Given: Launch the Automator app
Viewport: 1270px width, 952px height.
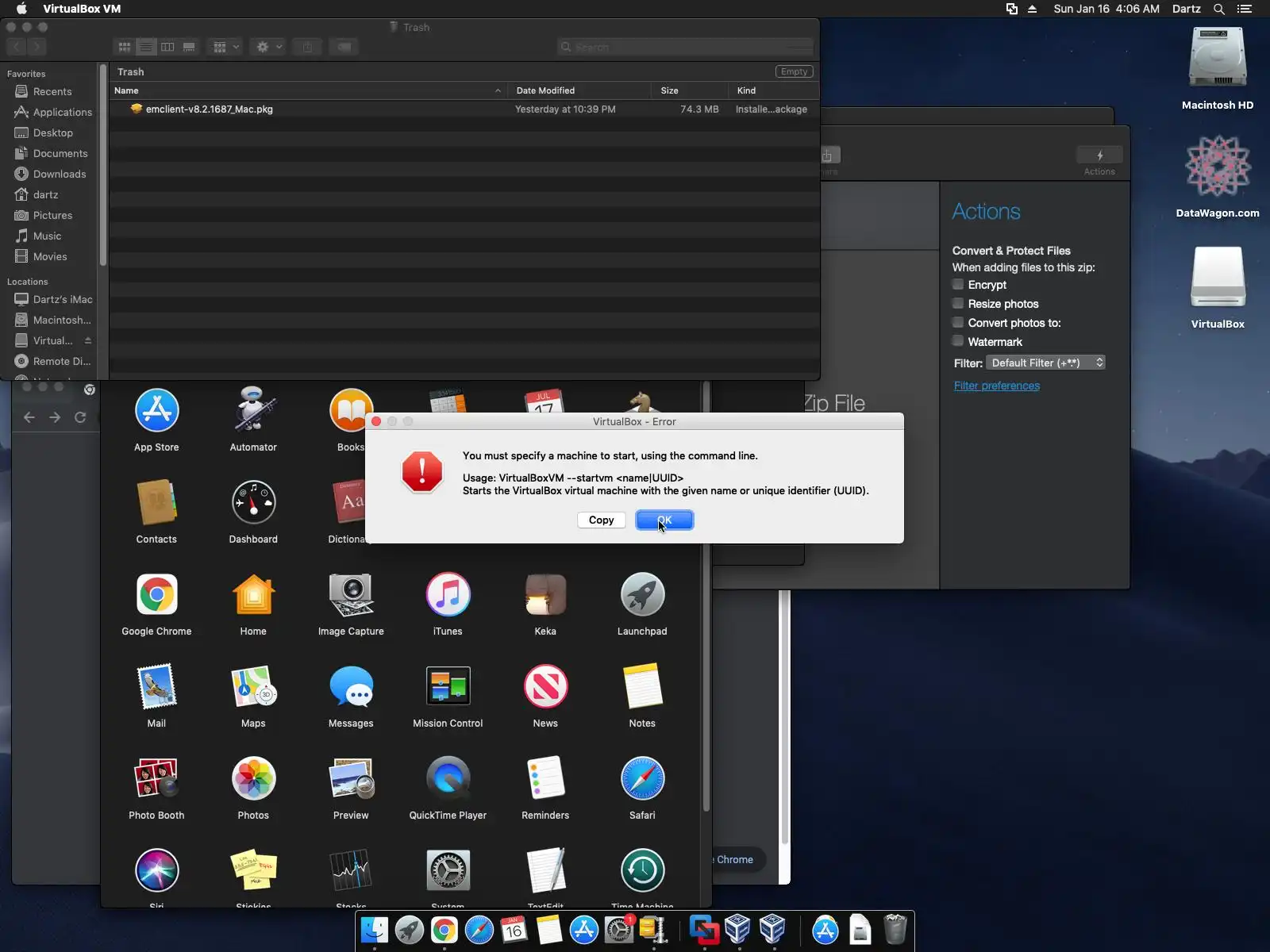Looking at the screenshot, I should (x=253, y=411).
